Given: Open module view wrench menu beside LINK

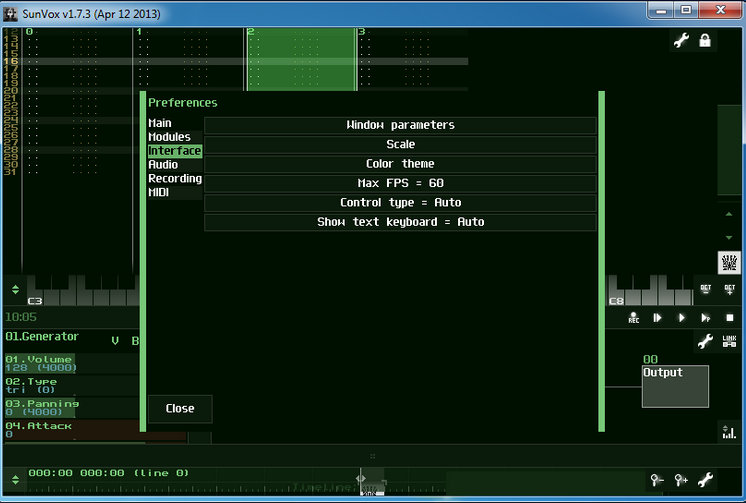Looking at the screenshot, I should [705, 341].
